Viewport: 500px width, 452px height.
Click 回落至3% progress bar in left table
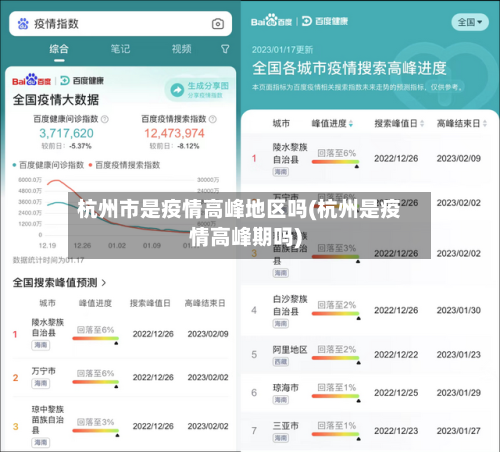click(96, 430)
